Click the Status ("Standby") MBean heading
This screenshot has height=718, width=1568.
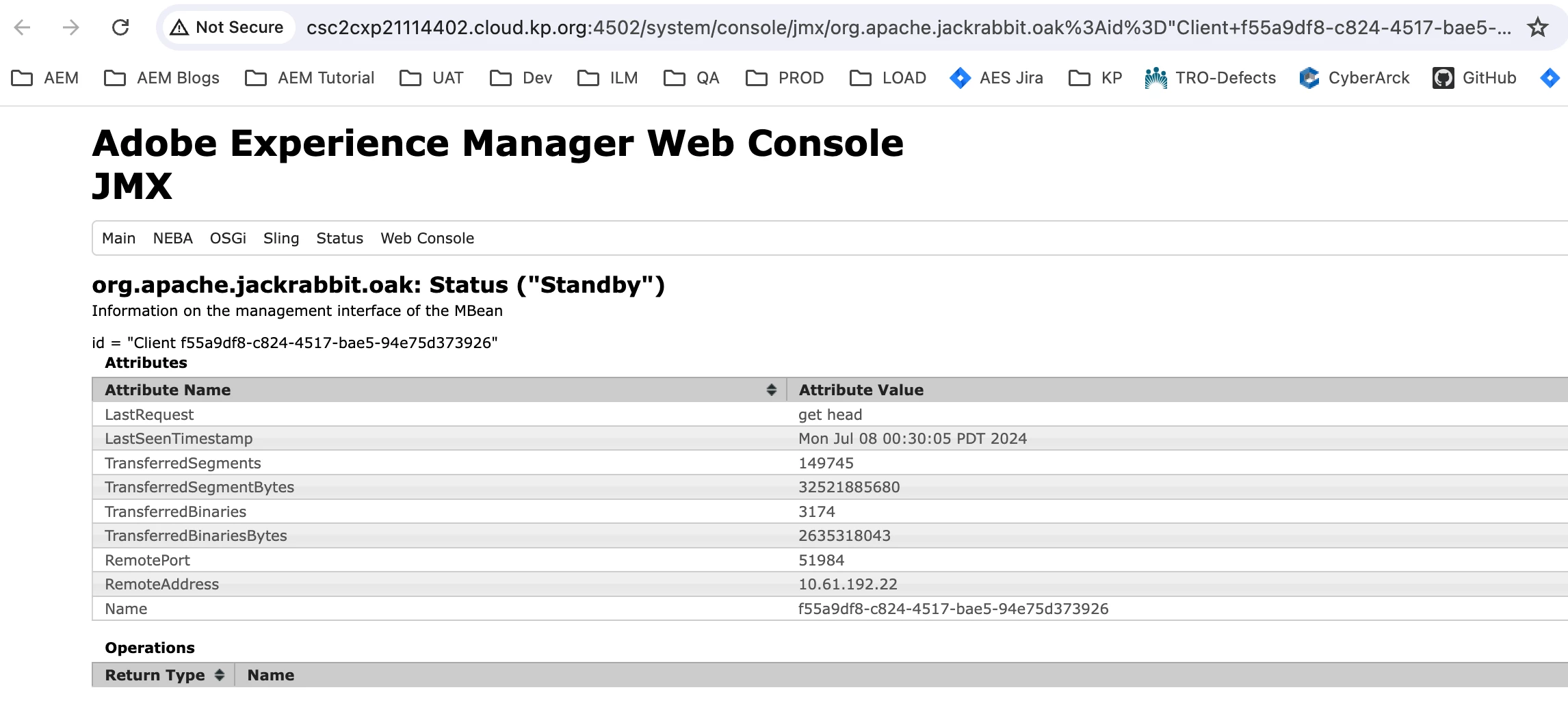(378, 284)
